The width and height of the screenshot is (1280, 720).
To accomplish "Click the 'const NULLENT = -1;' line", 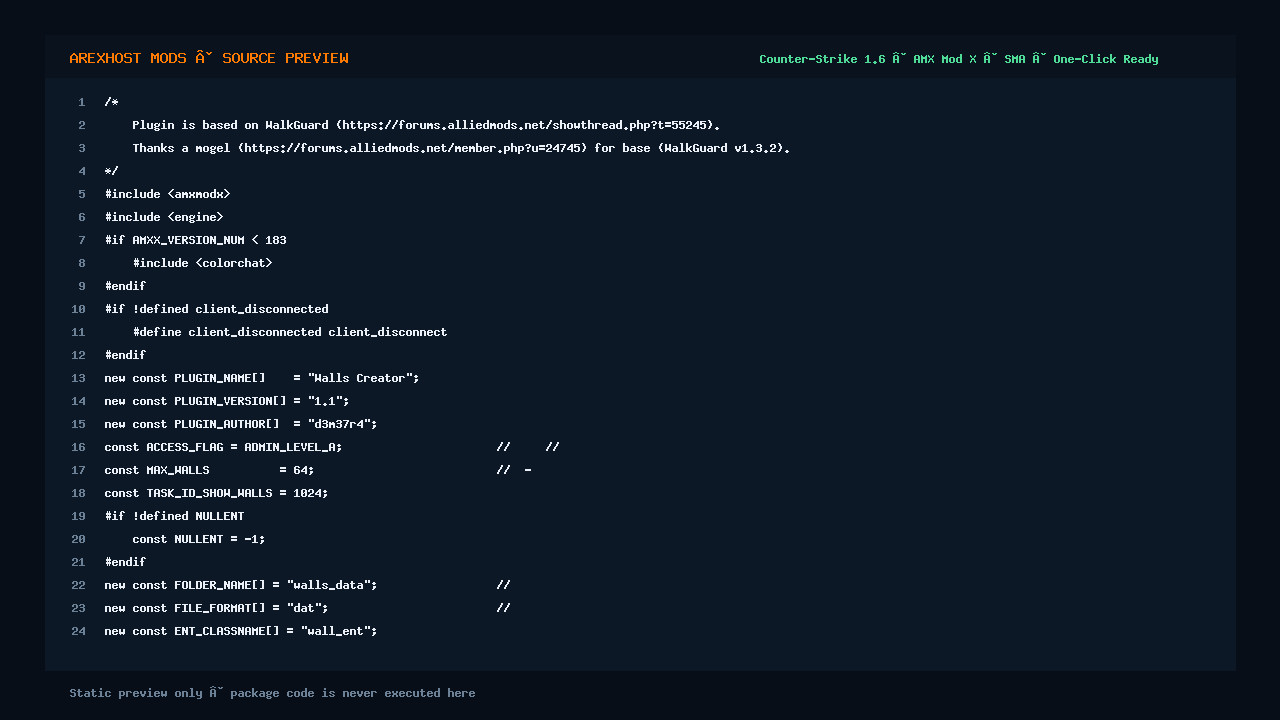I will [199, 539].
